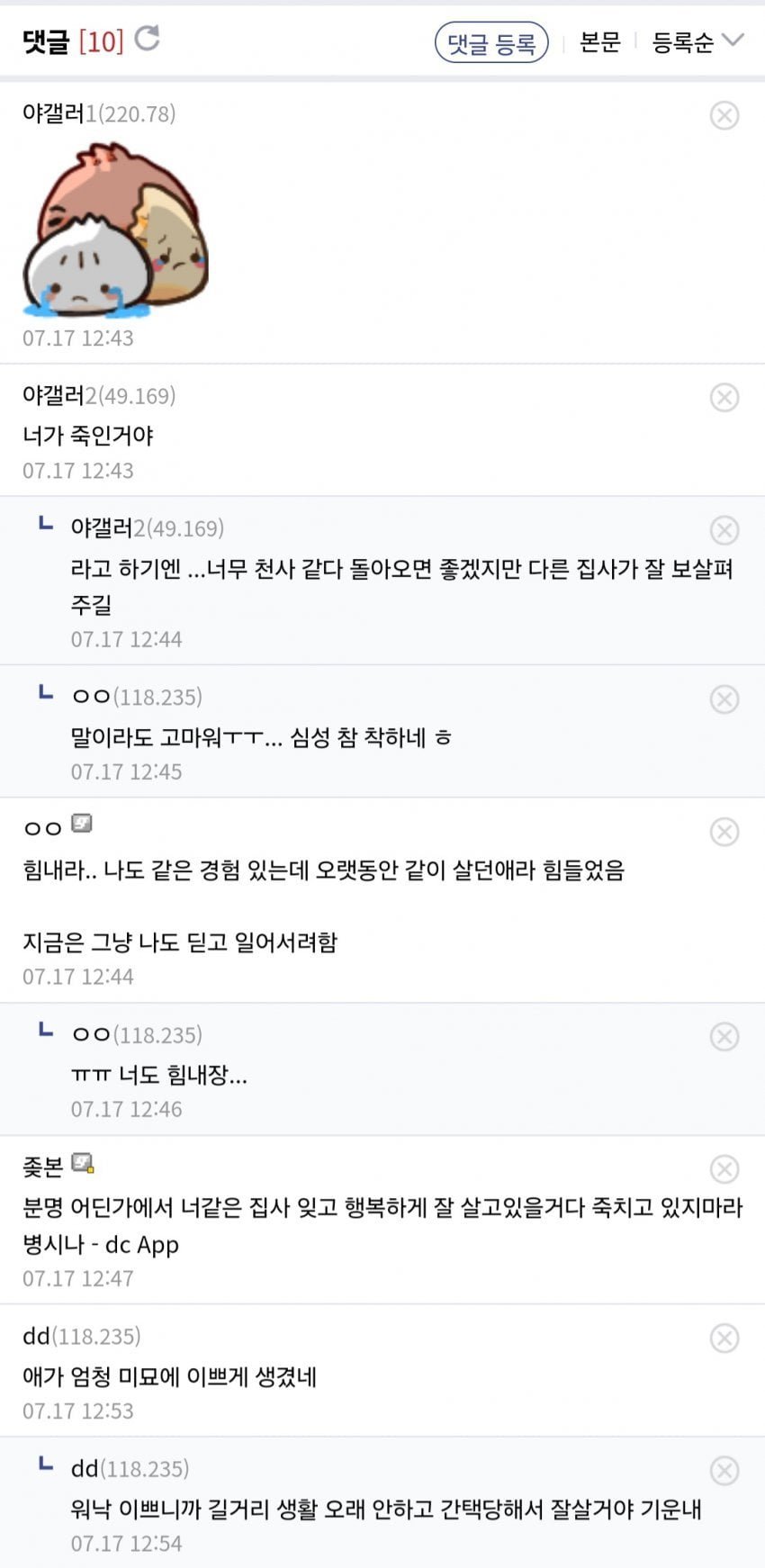Delete the reply starting '라고 하기엔' with X
This screenshot has width=765, height=1568.
(724, 530)
